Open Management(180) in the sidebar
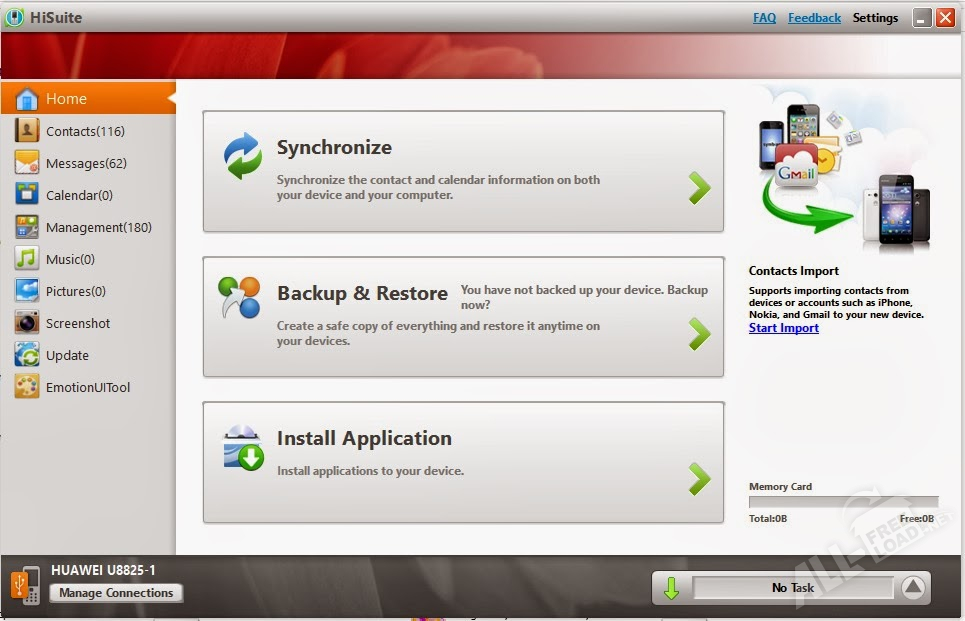 click(x=98, y=227)
